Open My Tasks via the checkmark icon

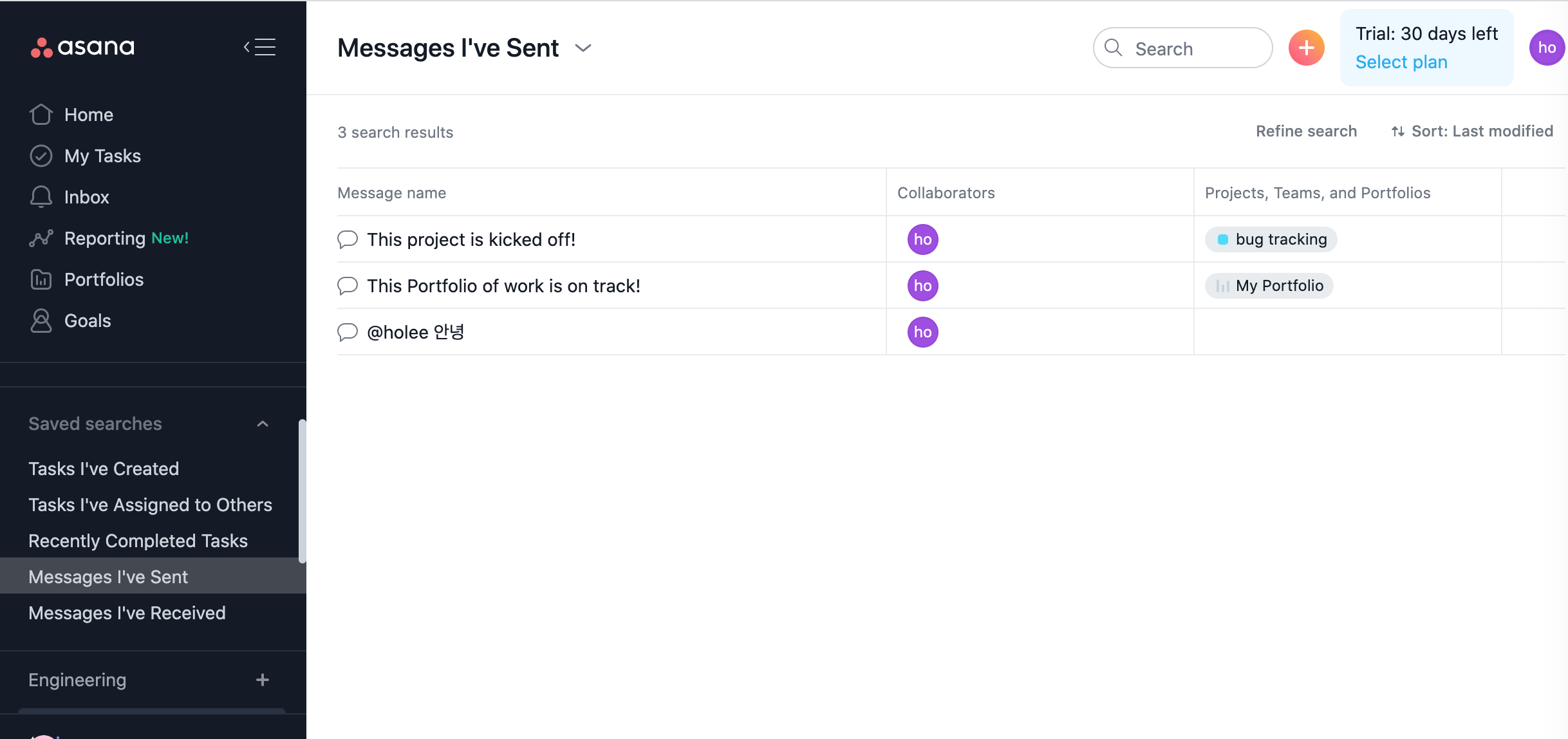click(x=41, y=156)
